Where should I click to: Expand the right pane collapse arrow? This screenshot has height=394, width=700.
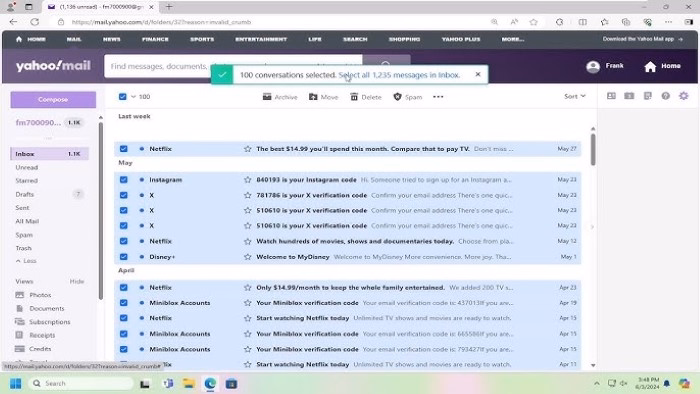pos(592,227)
